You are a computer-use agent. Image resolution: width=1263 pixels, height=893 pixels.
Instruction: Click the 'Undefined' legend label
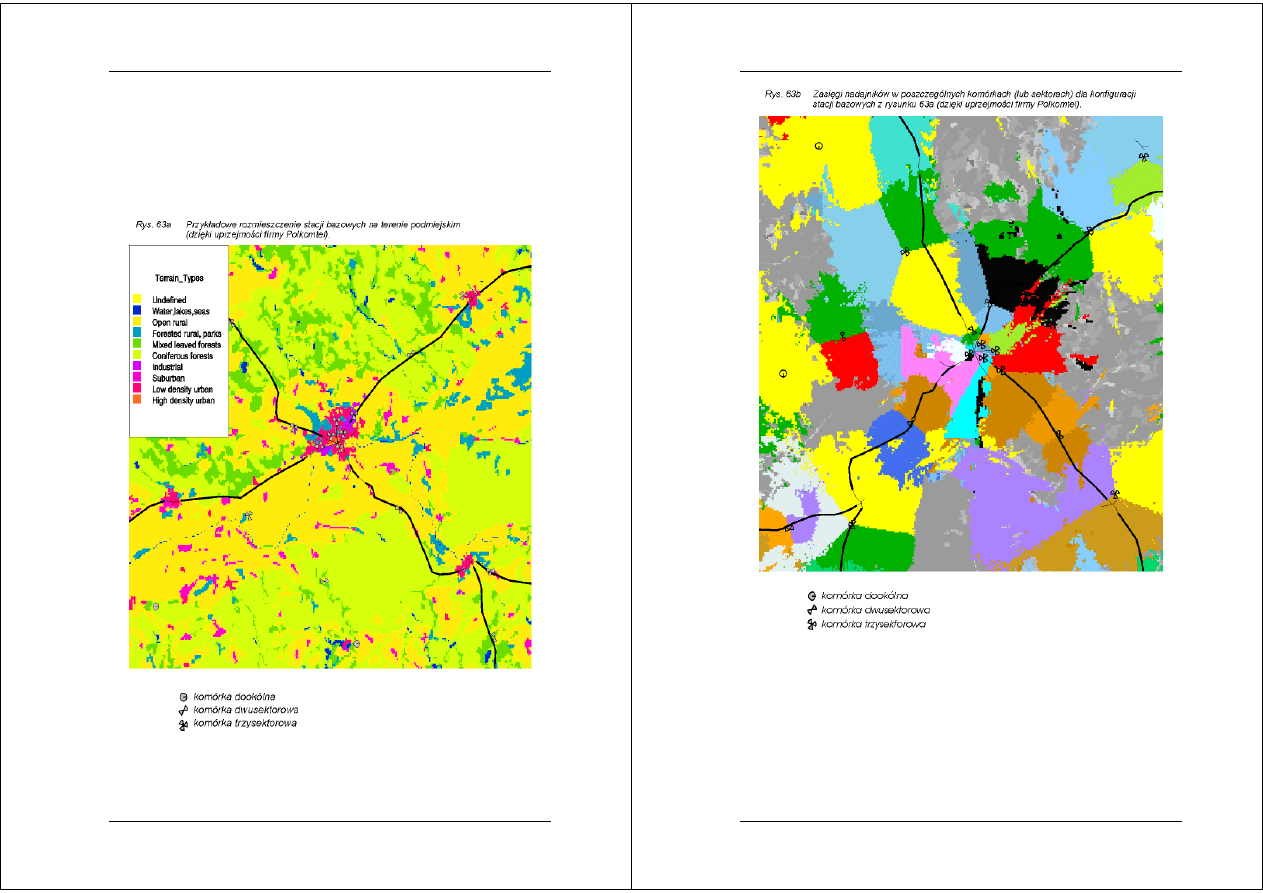tap(169, 300)
